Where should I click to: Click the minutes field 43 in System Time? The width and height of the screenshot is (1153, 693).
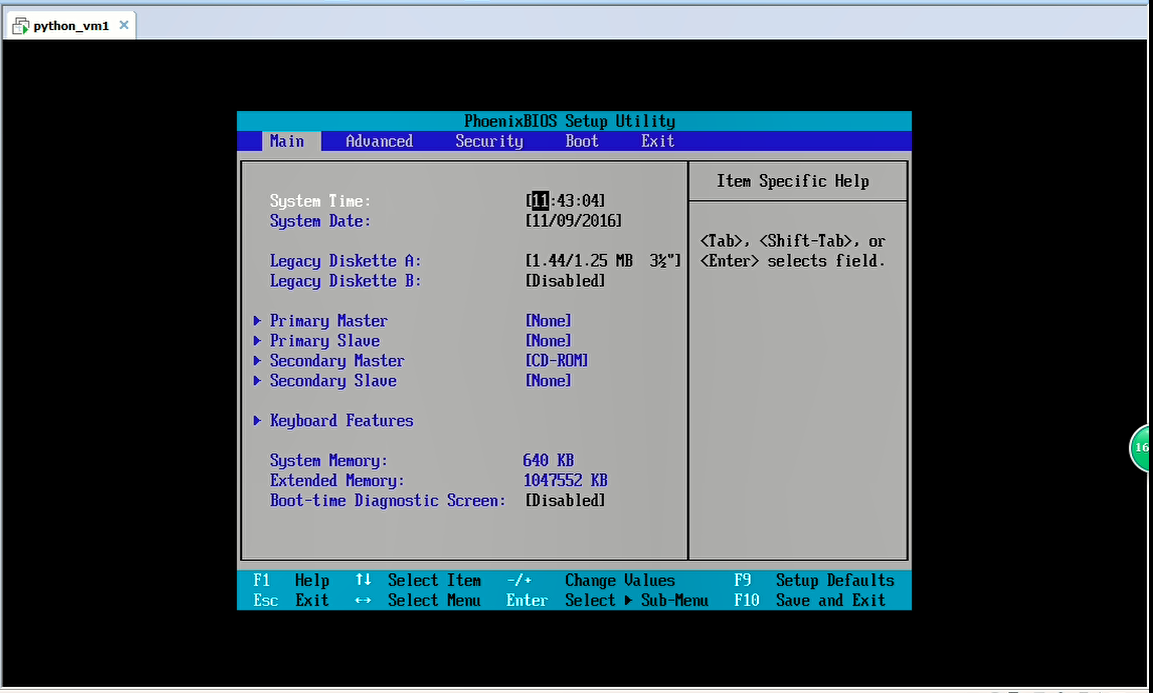coord(565,201)
